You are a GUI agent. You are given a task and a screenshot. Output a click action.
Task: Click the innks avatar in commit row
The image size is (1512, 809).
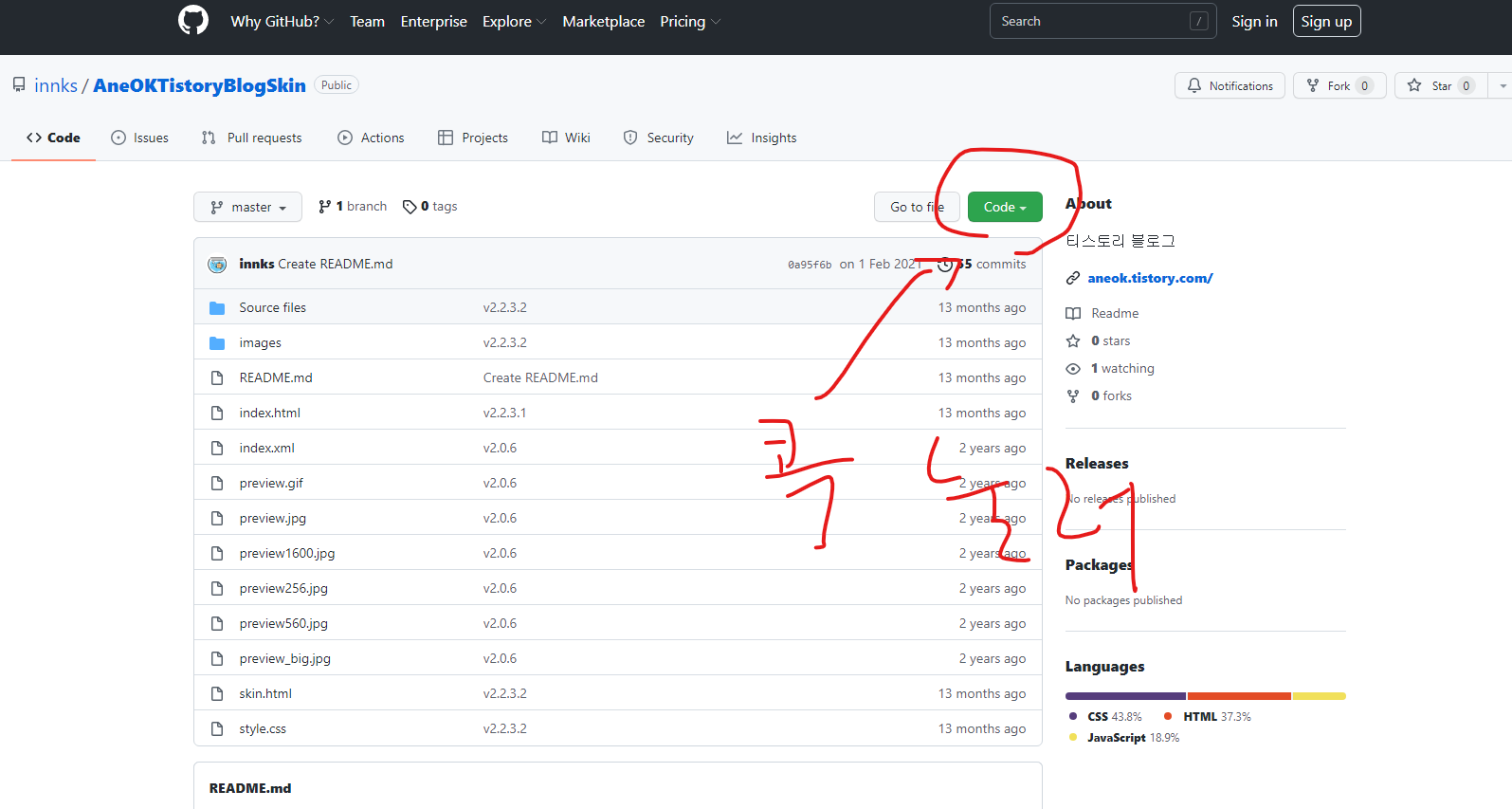pyautogui.click(x=217, y=264)
